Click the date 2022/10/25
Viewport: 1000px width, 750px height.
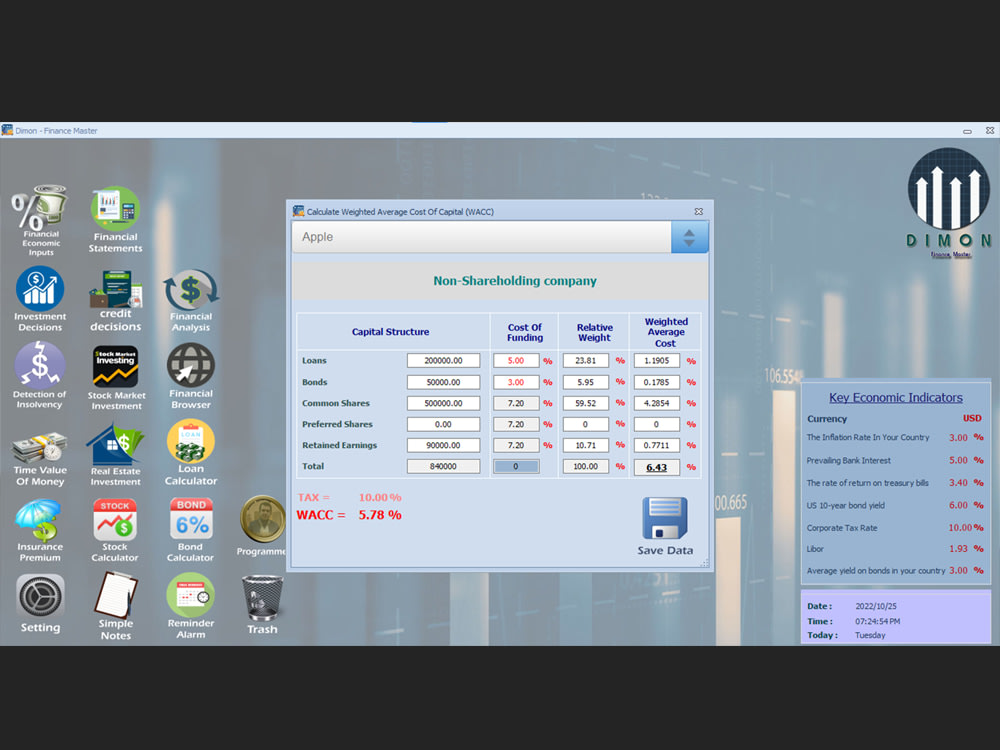click(x=876, y=606)
